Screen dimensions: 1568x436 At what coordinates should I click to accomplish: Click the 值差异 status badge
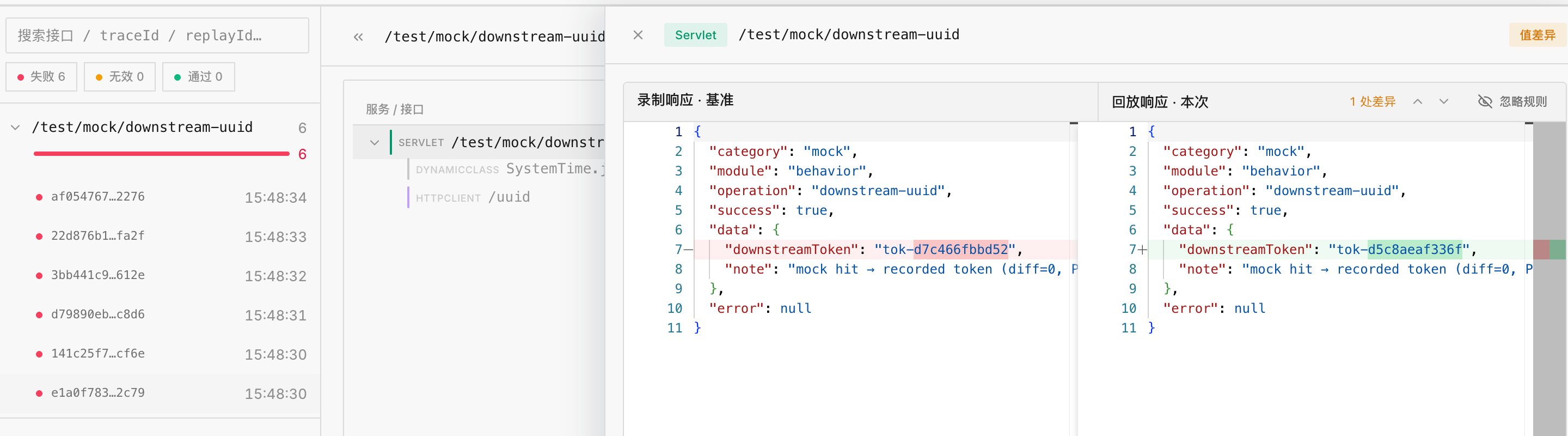1537,35
